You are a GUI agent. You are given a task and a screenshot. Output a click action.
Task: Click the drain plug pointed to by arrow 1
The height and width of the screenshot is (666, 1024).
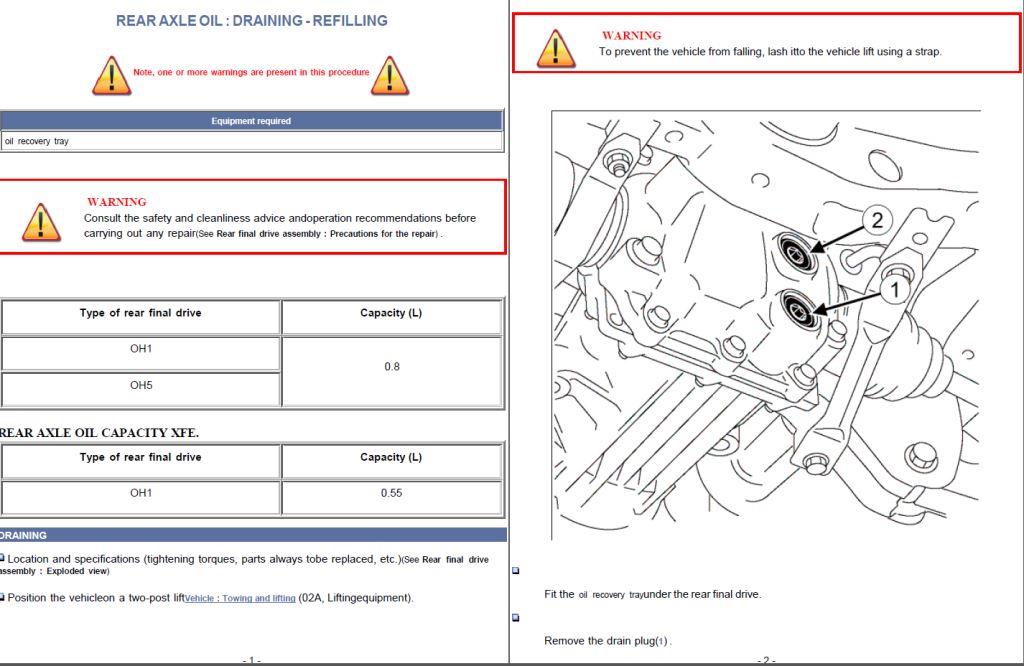tap(800, 308)
